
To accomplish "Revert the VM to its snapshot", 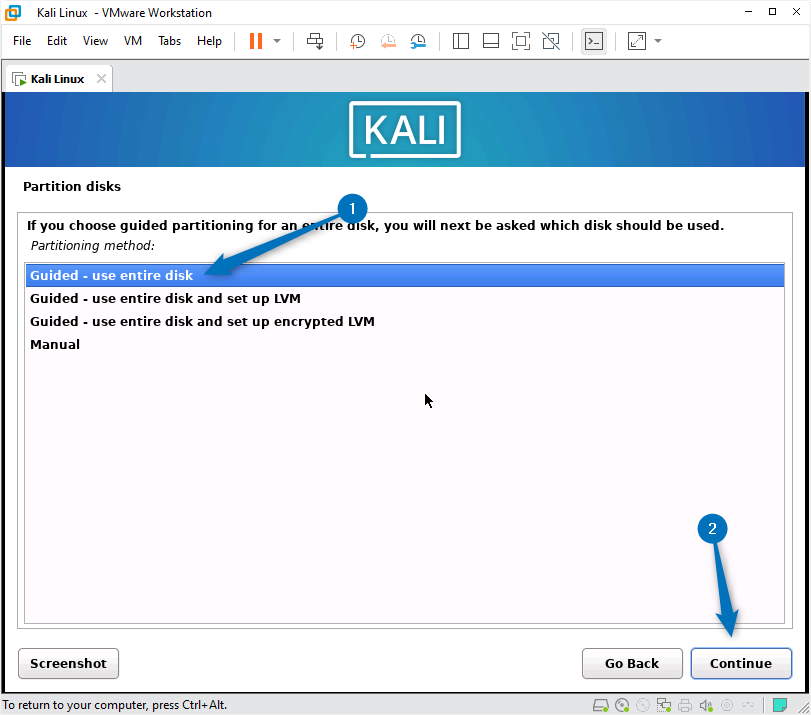I will click(388, 41).
